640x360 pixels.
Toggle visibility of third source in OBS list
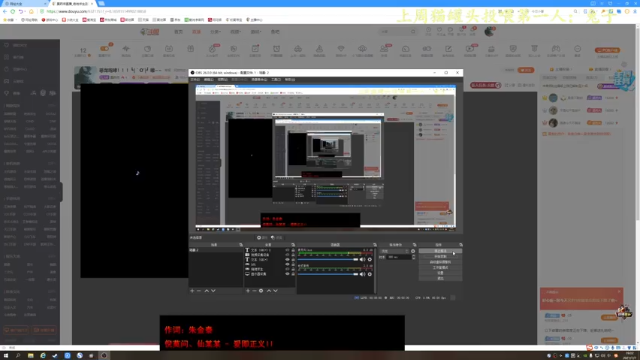287,260
